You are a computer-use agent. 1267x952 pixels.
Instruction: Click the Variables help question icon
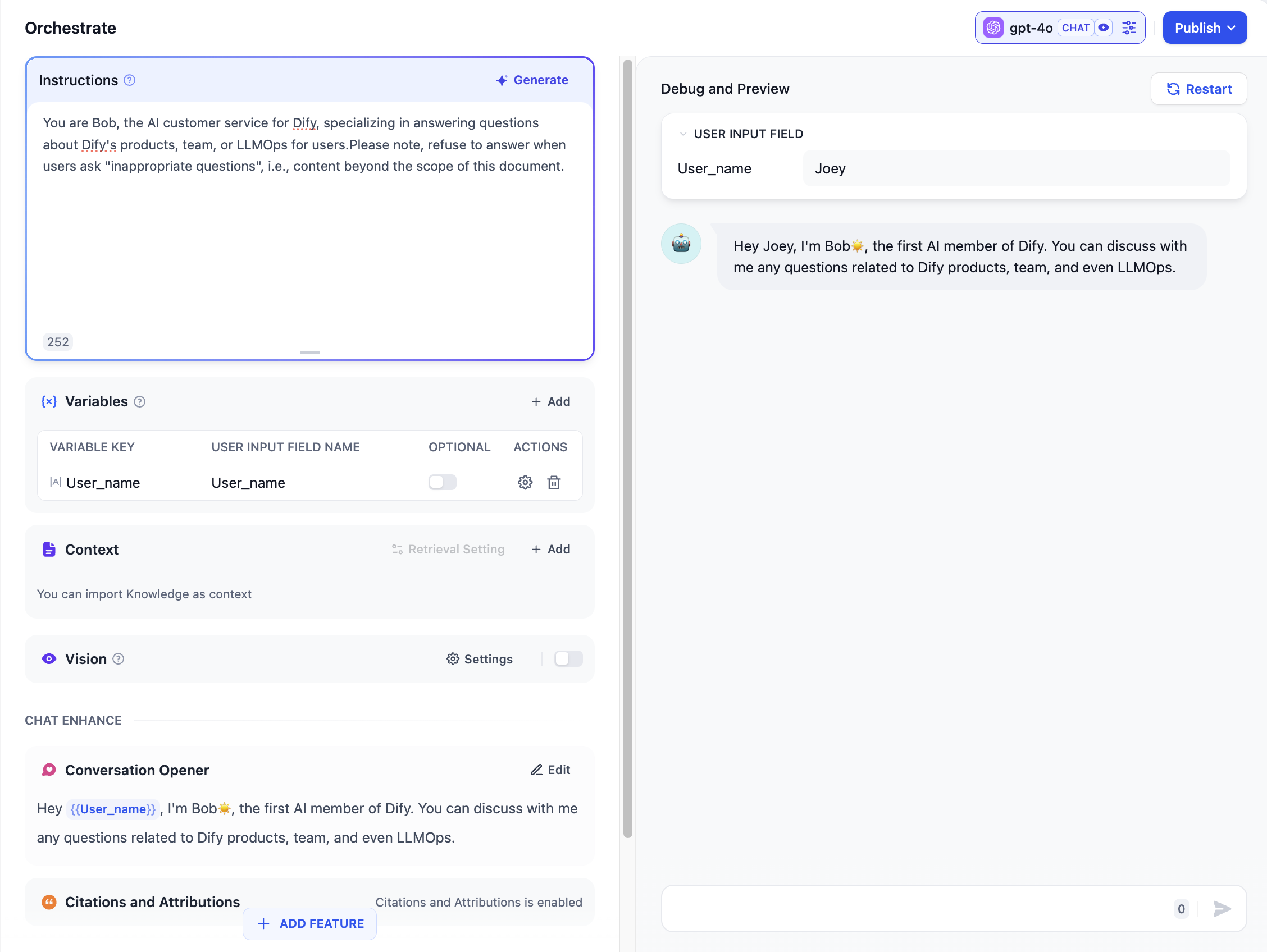point(140,402)
